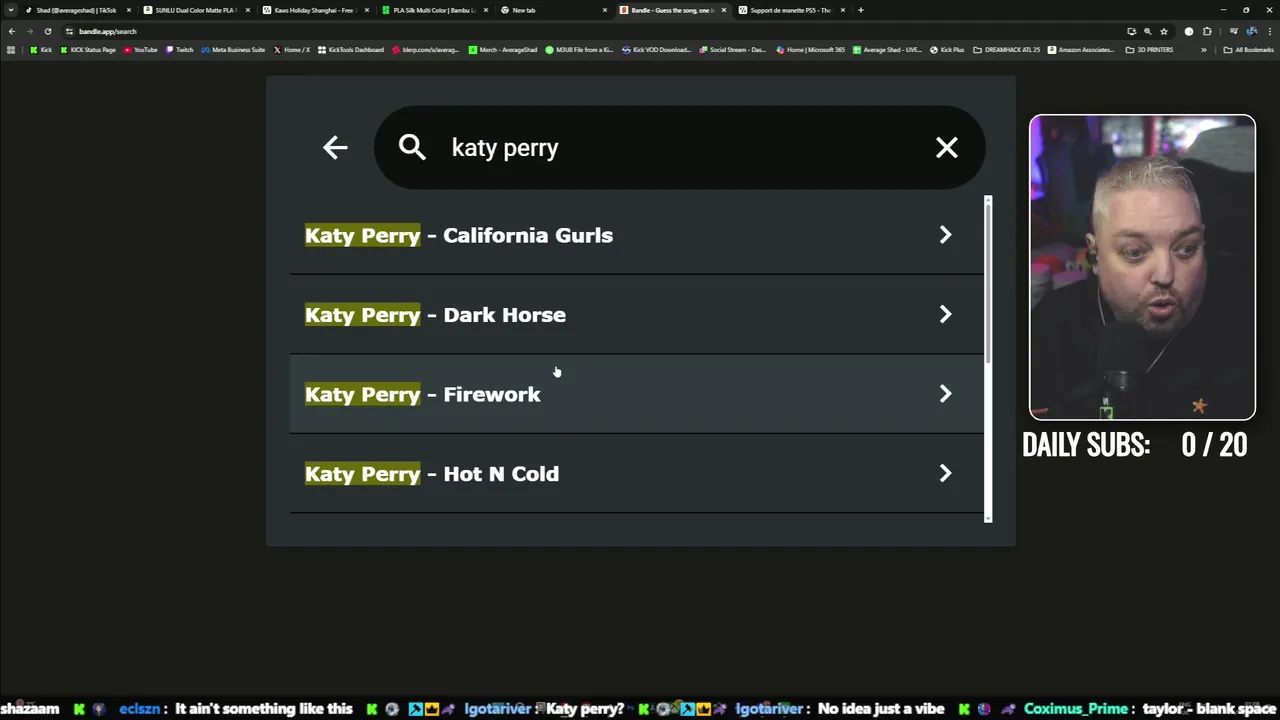The width and height of the screenshot is (1280, 720).
Task: Open the Kick bookmark
Action: (x=41, y=50)
